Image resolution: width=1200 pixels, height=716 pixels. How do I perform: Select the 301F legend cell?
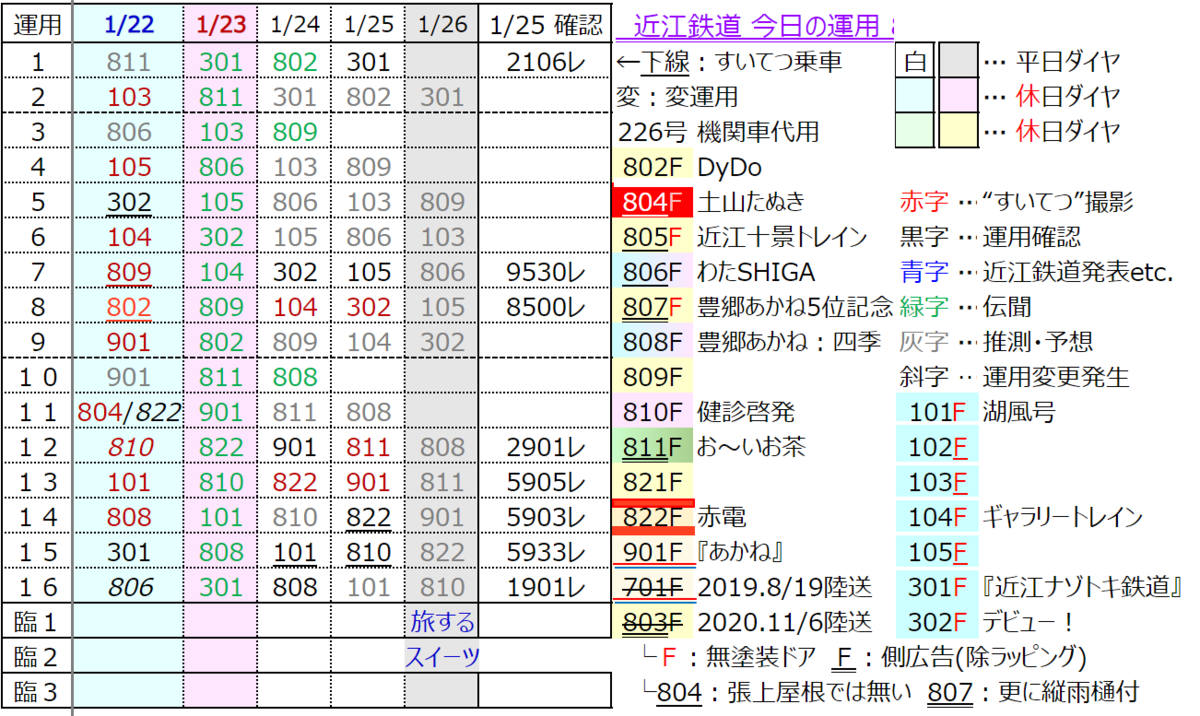936,587
